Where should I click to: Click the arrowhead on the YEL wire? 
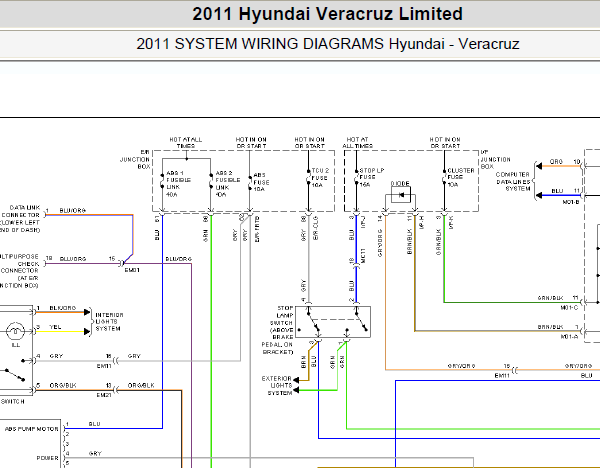87,331
